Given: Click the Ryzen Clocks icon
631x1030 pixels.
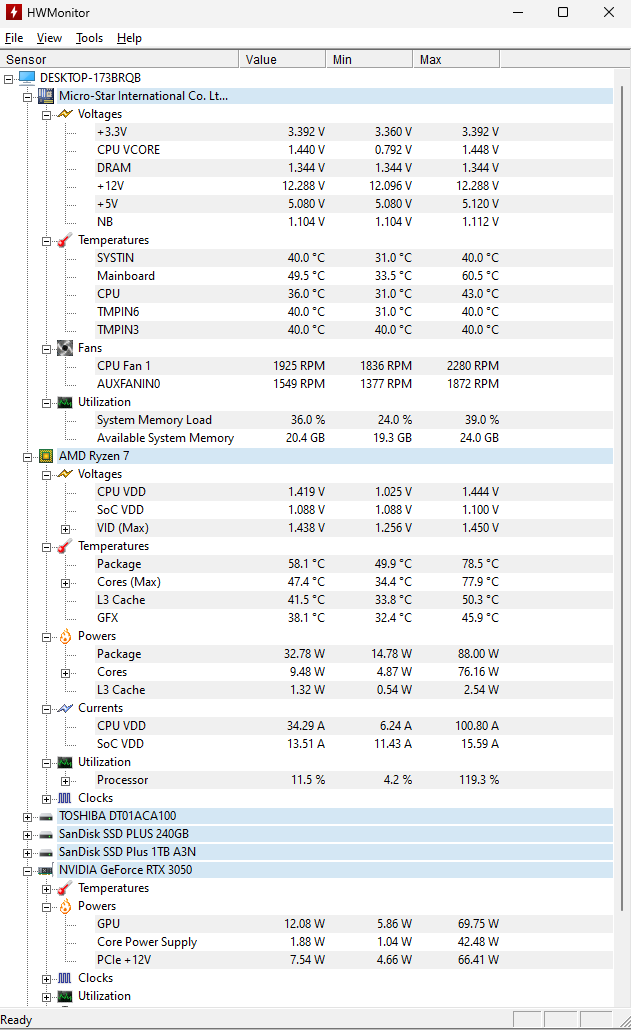Looking at the screenshot, I should click(65, 798).
